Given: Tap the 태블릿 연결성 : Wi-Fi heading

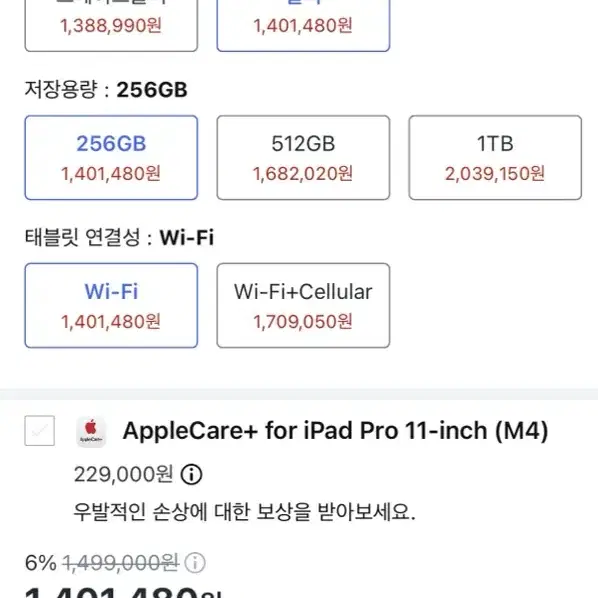Looking at the screenshot, I should tap(119, 238).
